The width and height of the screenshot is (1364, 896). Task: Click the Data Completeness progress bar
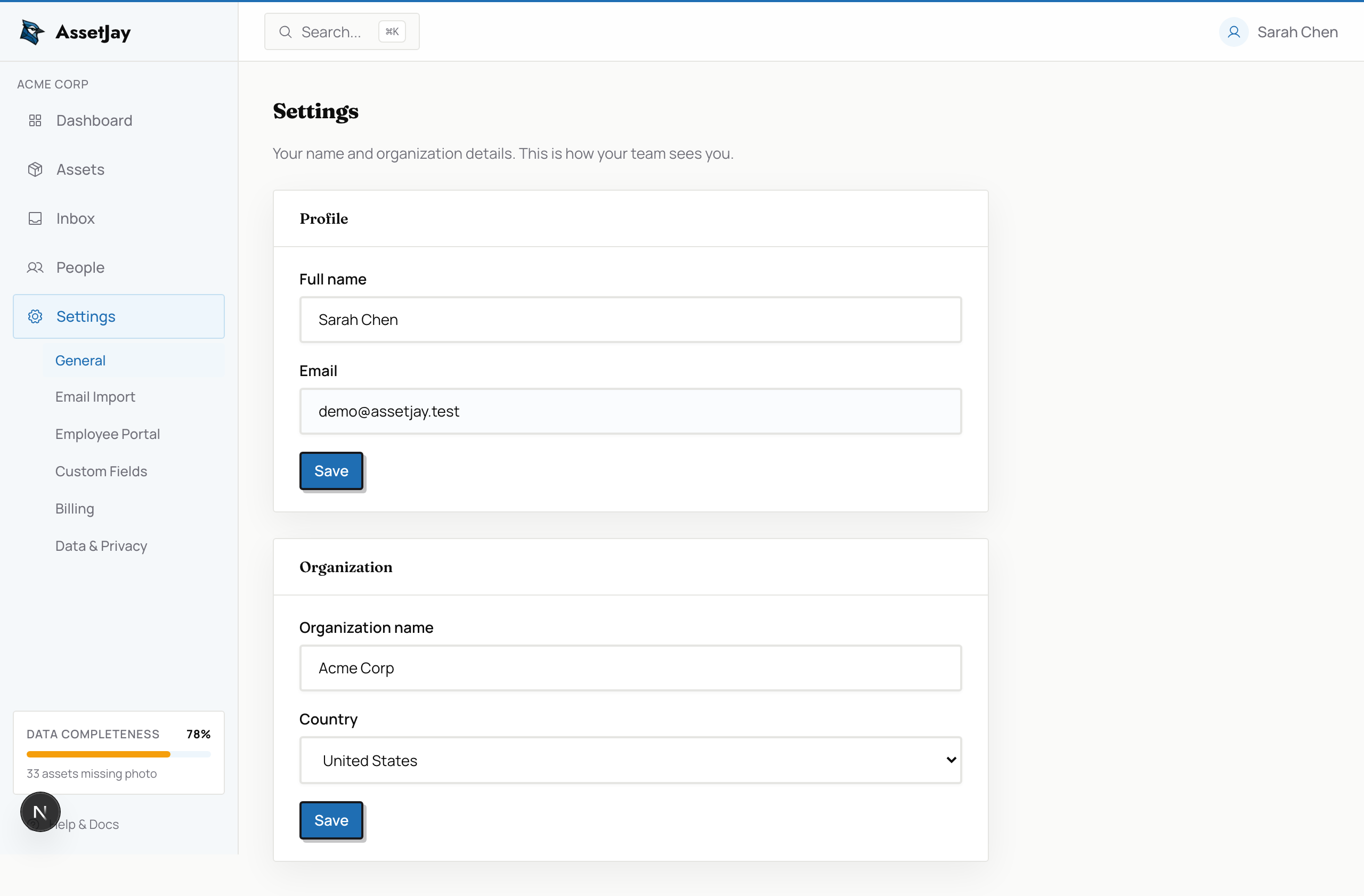(x=119, y=754)
